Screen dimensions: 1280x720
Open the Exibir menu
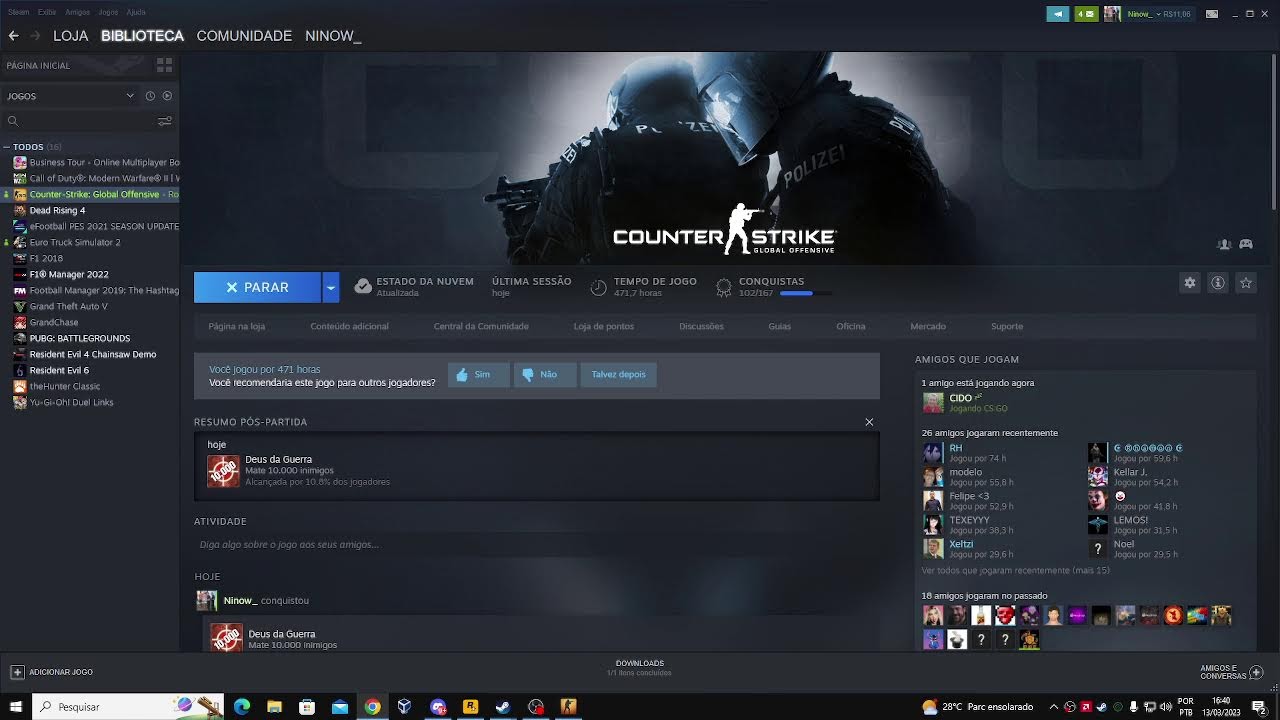tap(47, 12)
